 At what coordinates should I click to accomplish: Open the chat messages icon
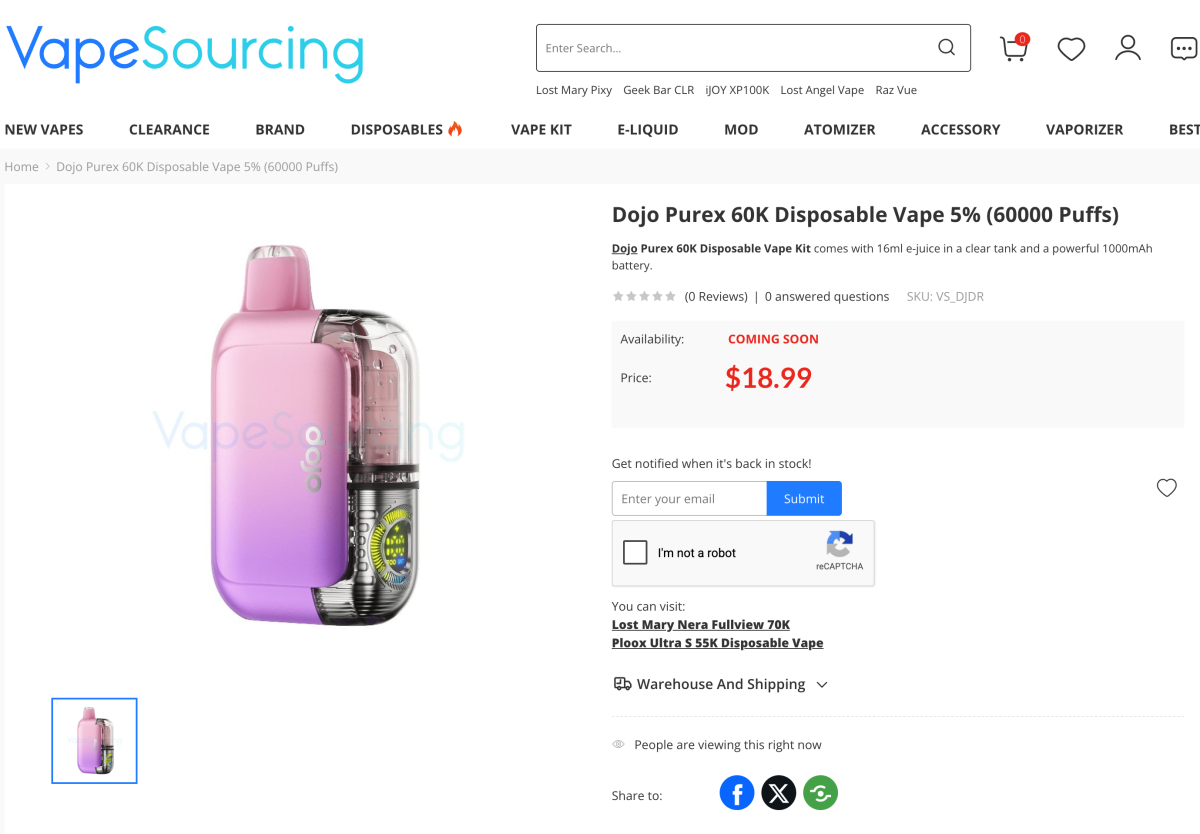1183,47
